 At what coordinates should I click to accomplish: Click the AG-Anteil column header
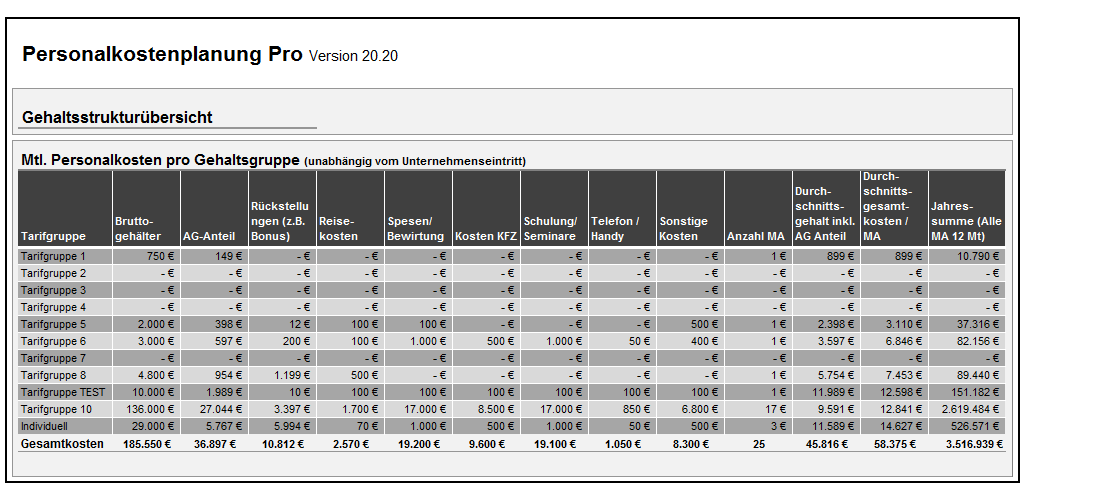(208, 237)
